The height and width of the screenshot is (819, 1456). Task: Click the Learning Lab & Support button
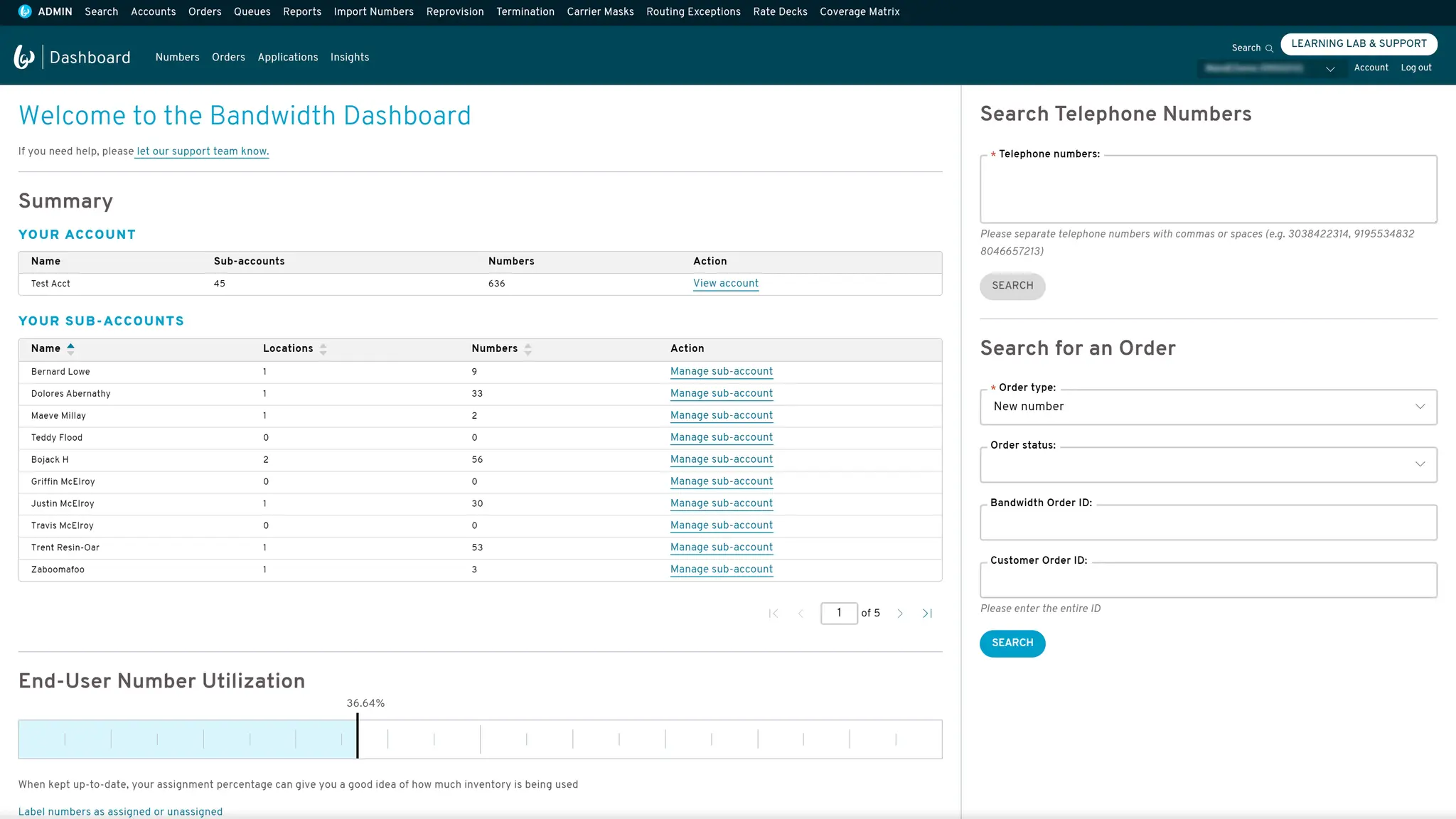[x=1359, y=43]
